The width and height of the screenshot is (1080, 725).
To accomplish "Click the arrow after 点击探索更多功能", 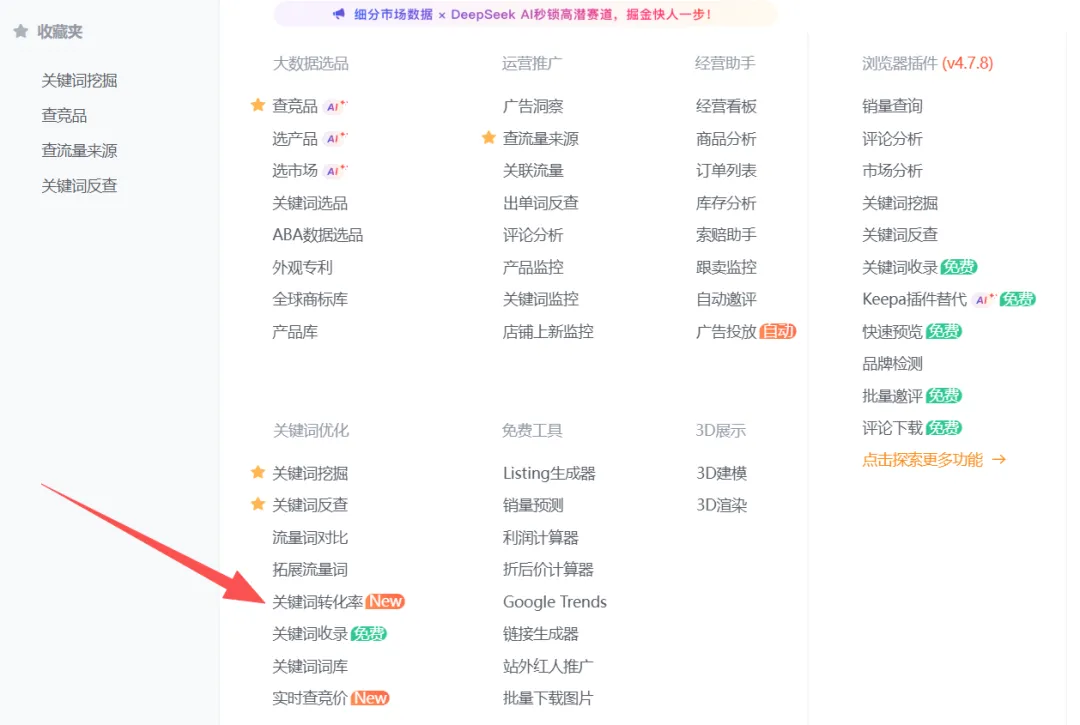I will 999,459.
